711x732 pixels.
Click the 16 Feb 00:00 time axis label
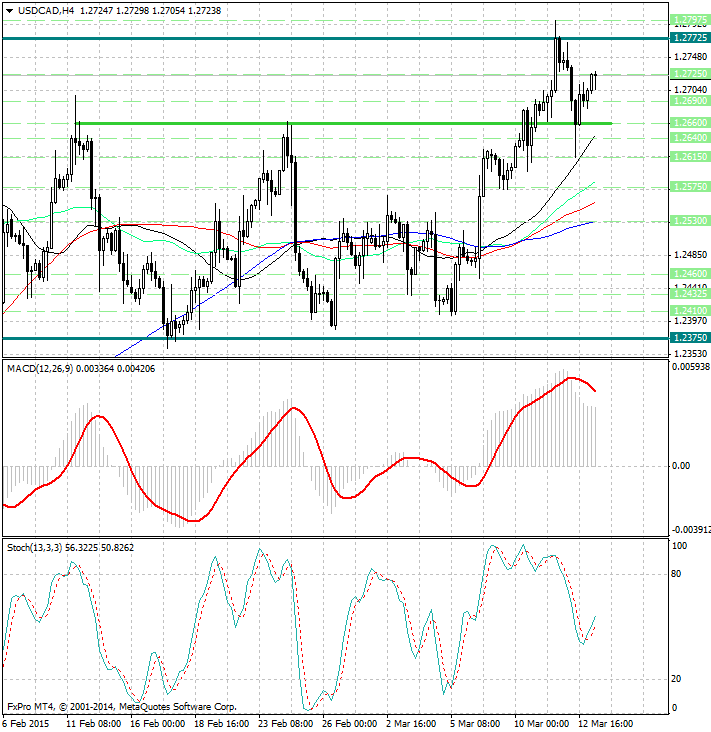tap(157, 724)
